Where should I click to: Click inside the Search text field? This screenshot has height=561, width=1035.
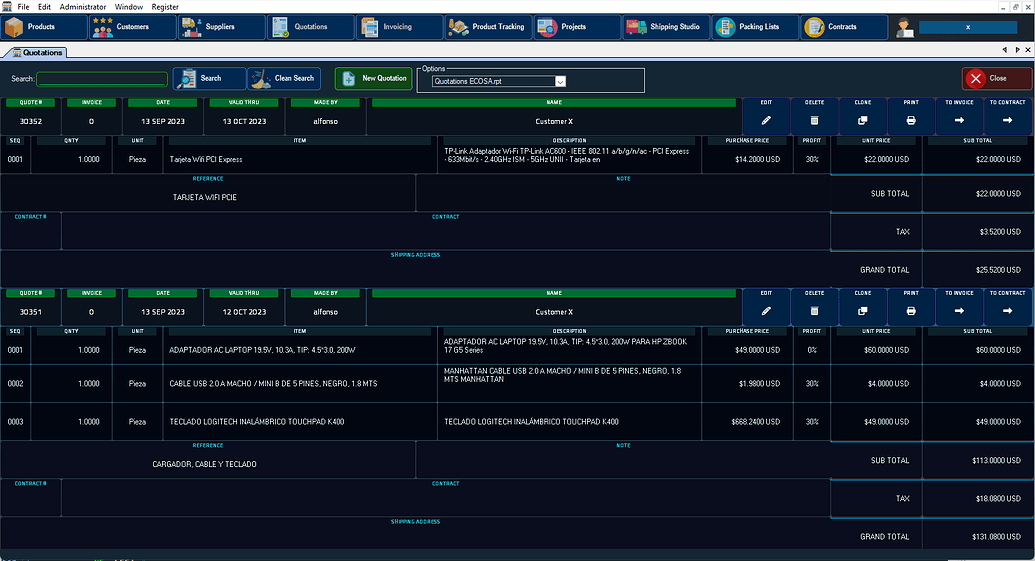click(102, 79)
